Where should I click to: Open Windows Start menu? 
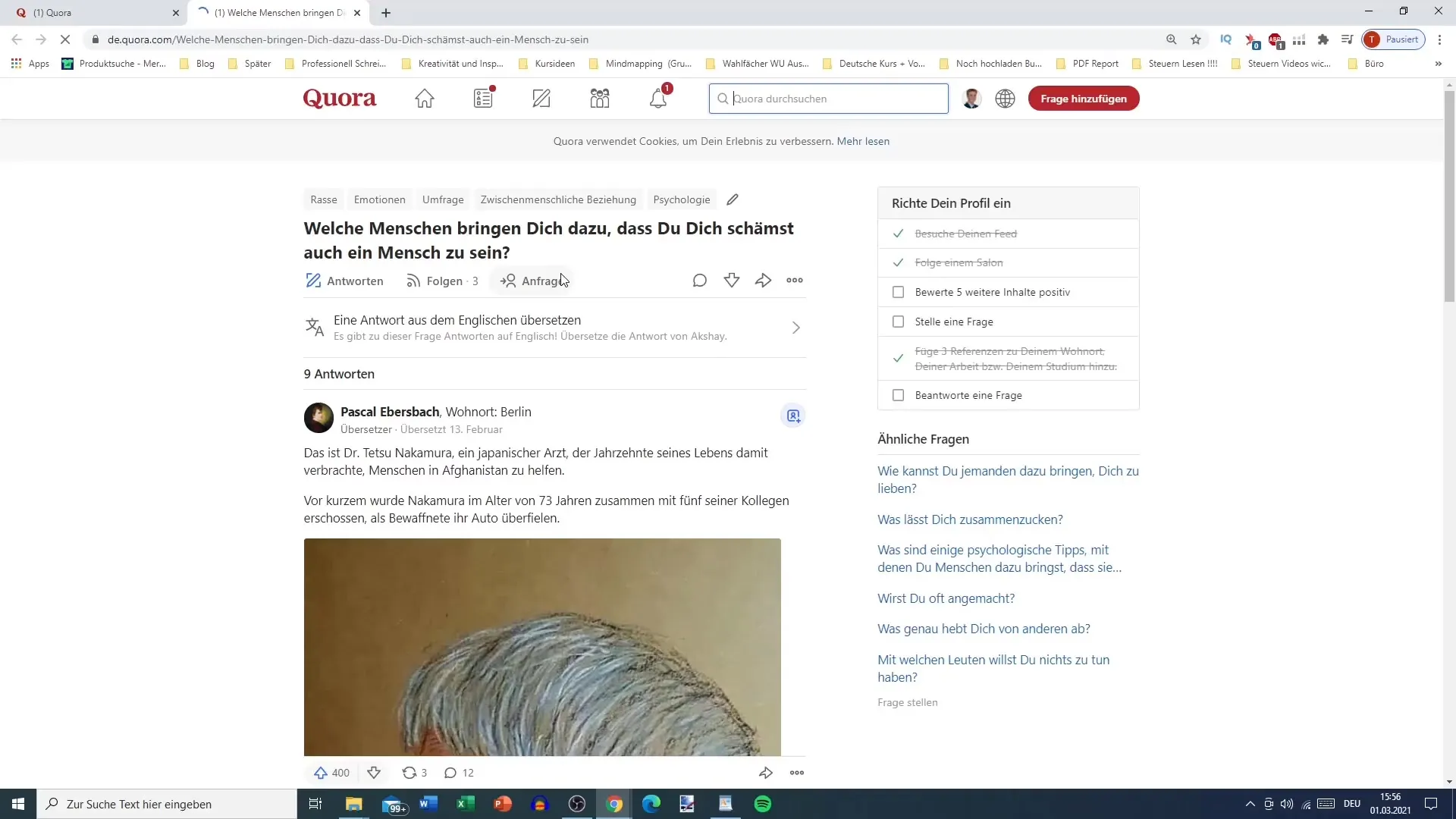click(18, 804)
